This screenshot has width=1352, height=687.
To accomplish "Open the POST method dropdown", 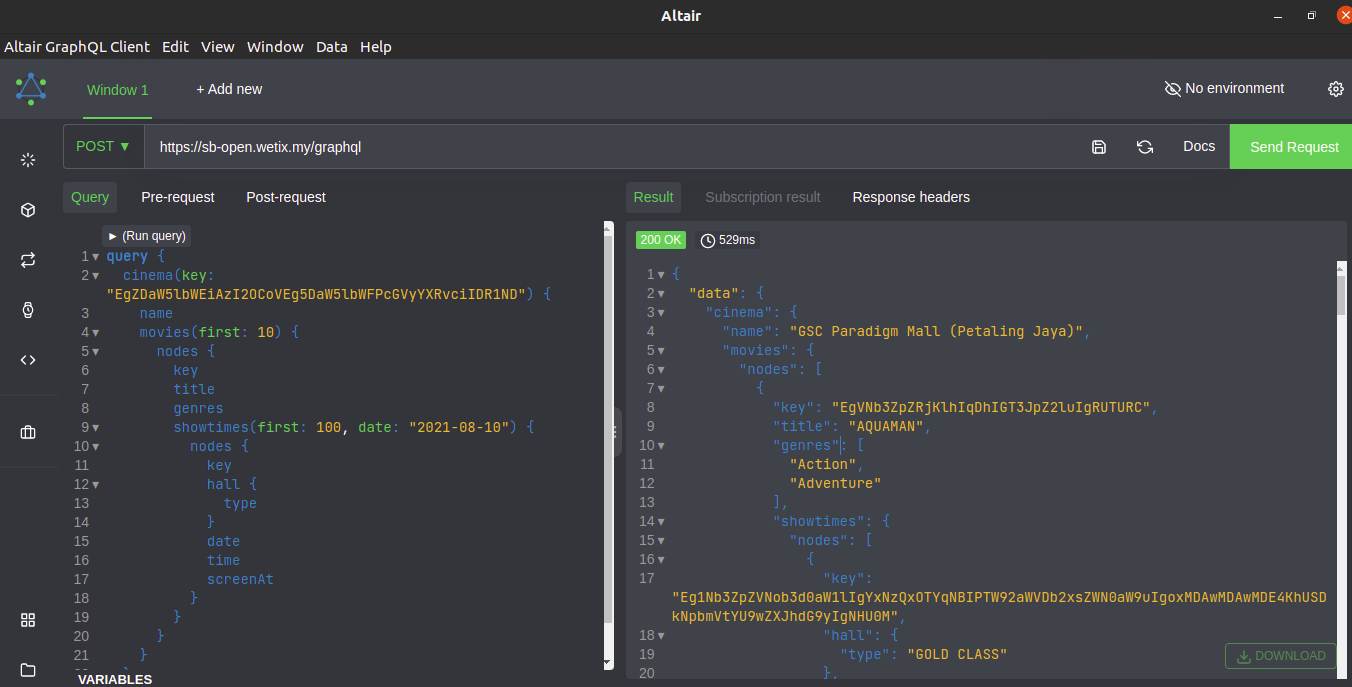I will 104,146.
